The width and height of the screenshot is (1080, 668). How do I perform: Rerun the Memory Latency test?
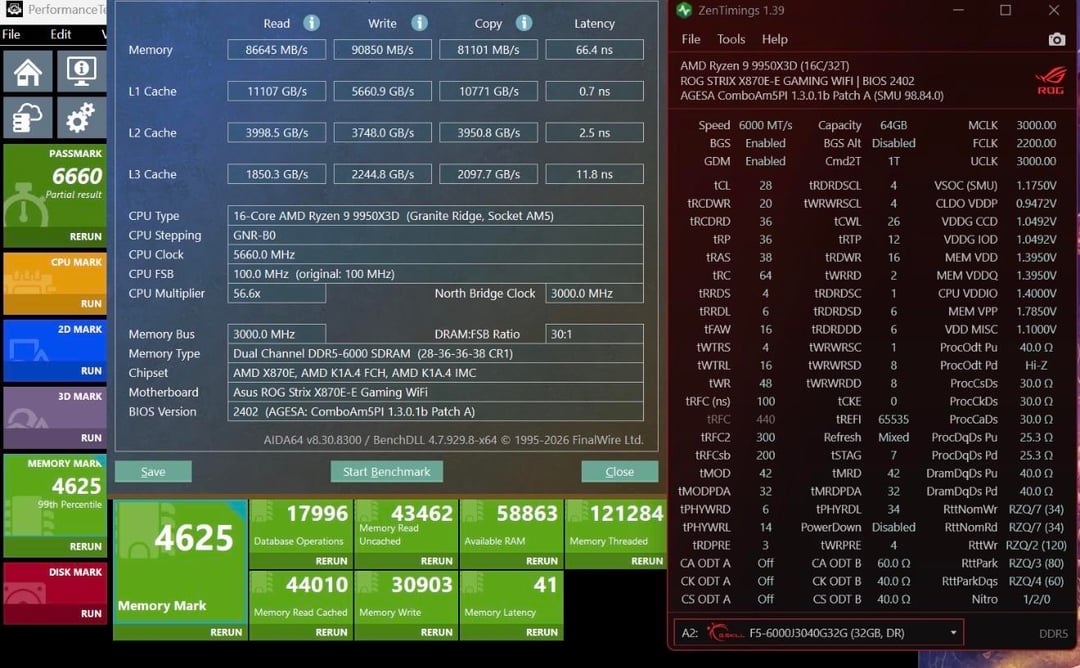(x=542, y=632)
